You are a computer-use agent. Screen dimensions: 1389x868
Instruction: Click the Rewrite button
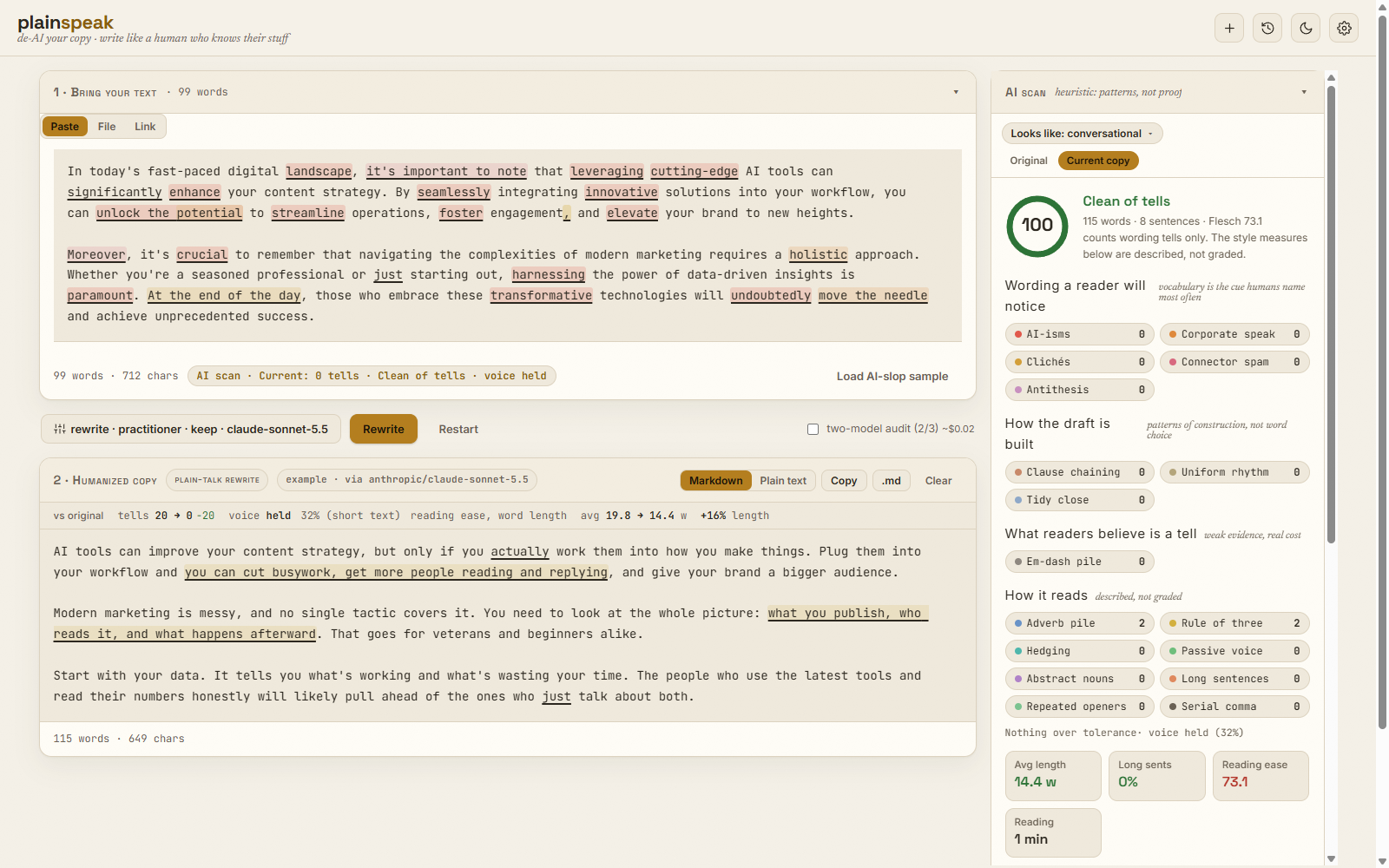[x=384, y=429]
